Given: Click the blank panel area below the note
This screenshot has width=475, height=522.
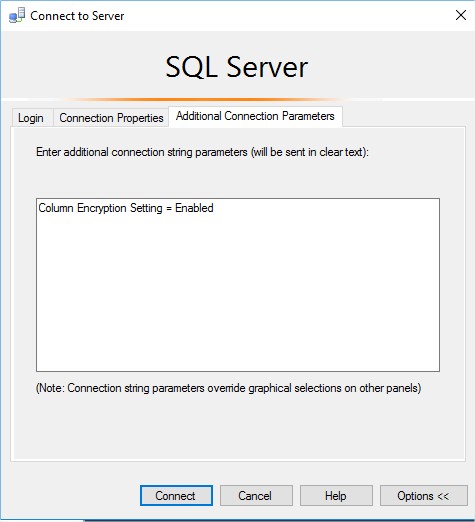Looking at the screenshot, I should coord(238,428).
